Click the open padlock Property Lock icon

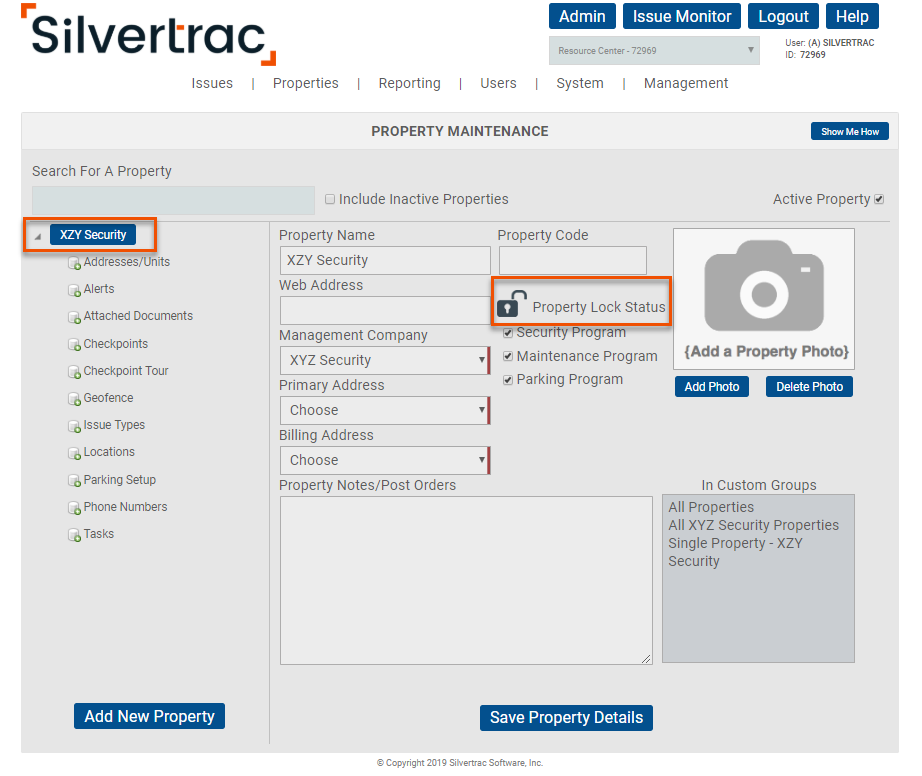511,304
